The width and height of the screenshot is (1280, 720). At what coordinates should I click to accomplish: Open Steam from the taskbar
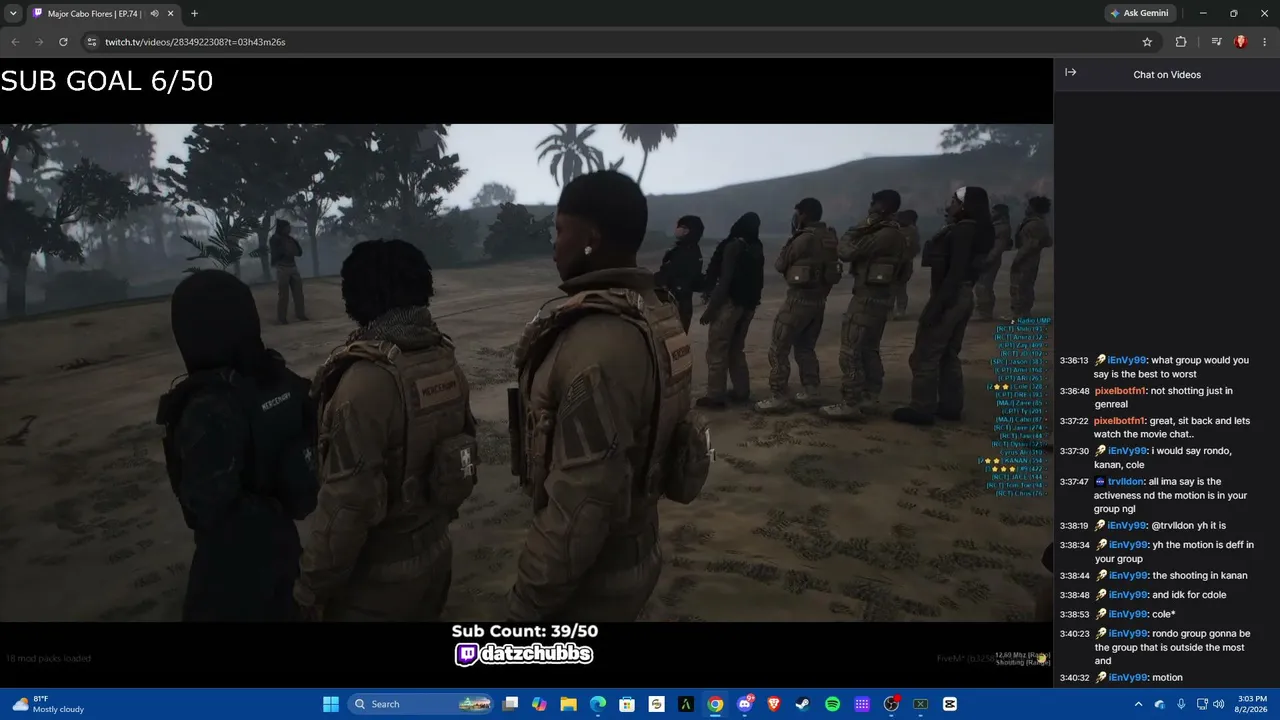pyautogui.click(x=803, y=704)
